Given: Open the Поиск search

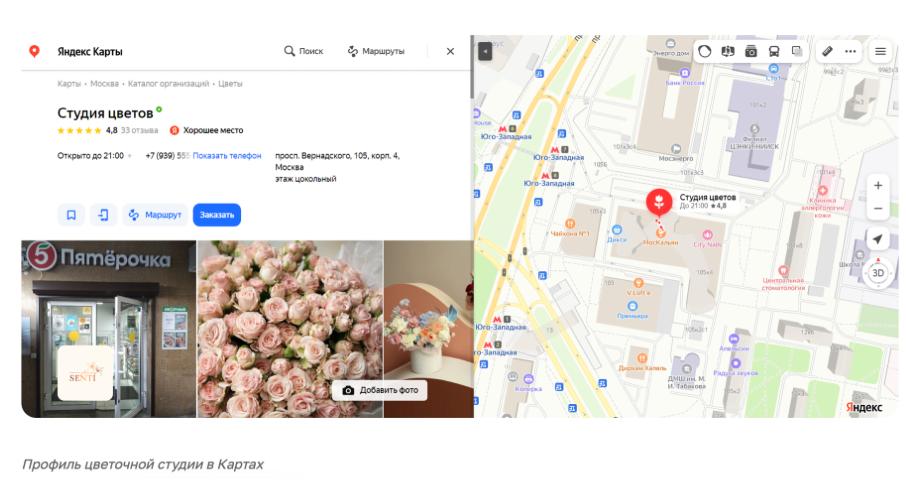Looking at the screenshot, I should pos(303,51).
